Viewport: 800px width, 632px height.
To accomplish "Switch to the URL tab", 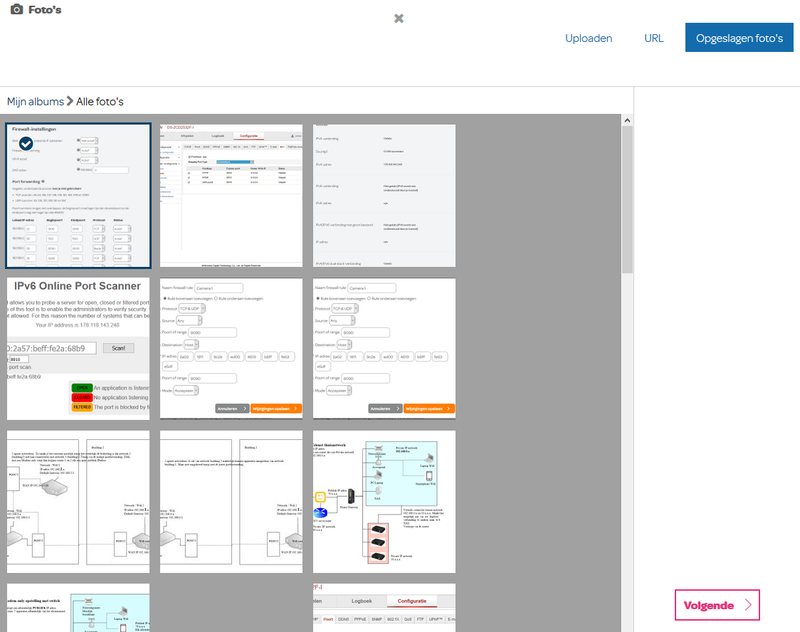I will [x=654, y=38].
